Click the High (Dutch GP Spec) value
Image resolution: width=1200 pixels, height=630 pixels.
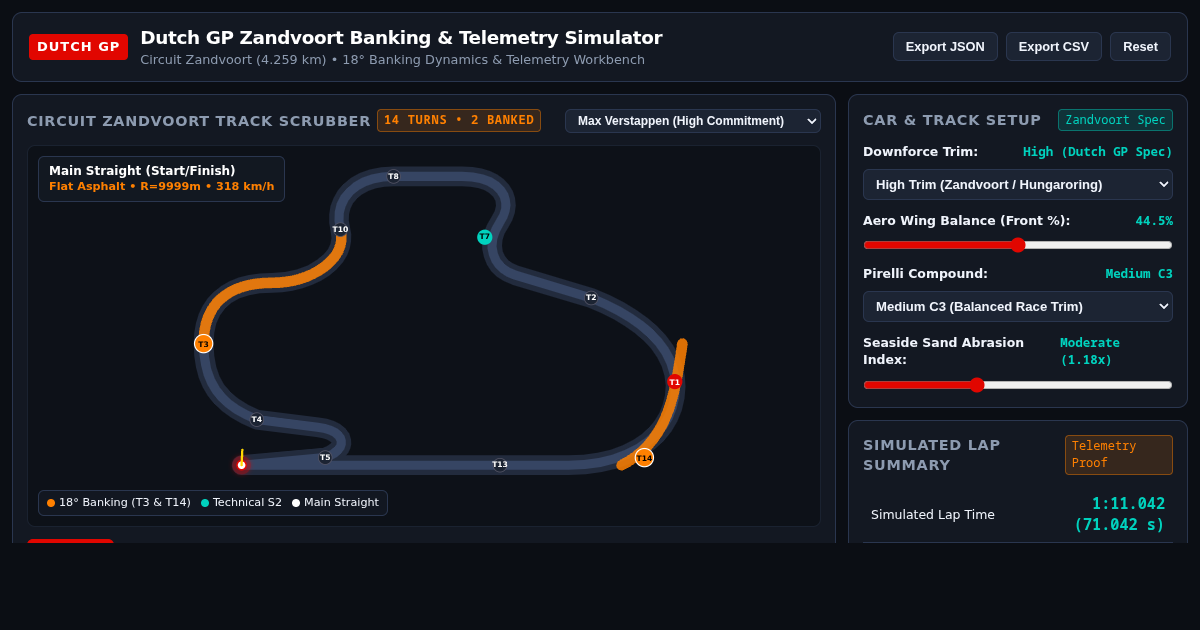[x=1098, y=152]
